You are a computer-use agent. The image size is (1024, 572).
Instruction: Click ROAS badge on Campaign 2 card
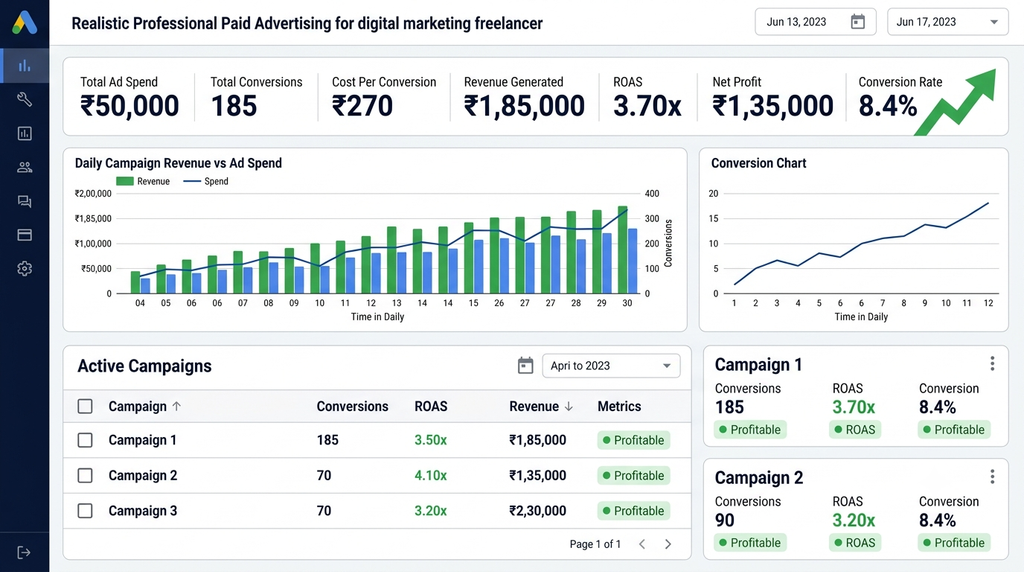pyautogui.click(x=855, y=543)
